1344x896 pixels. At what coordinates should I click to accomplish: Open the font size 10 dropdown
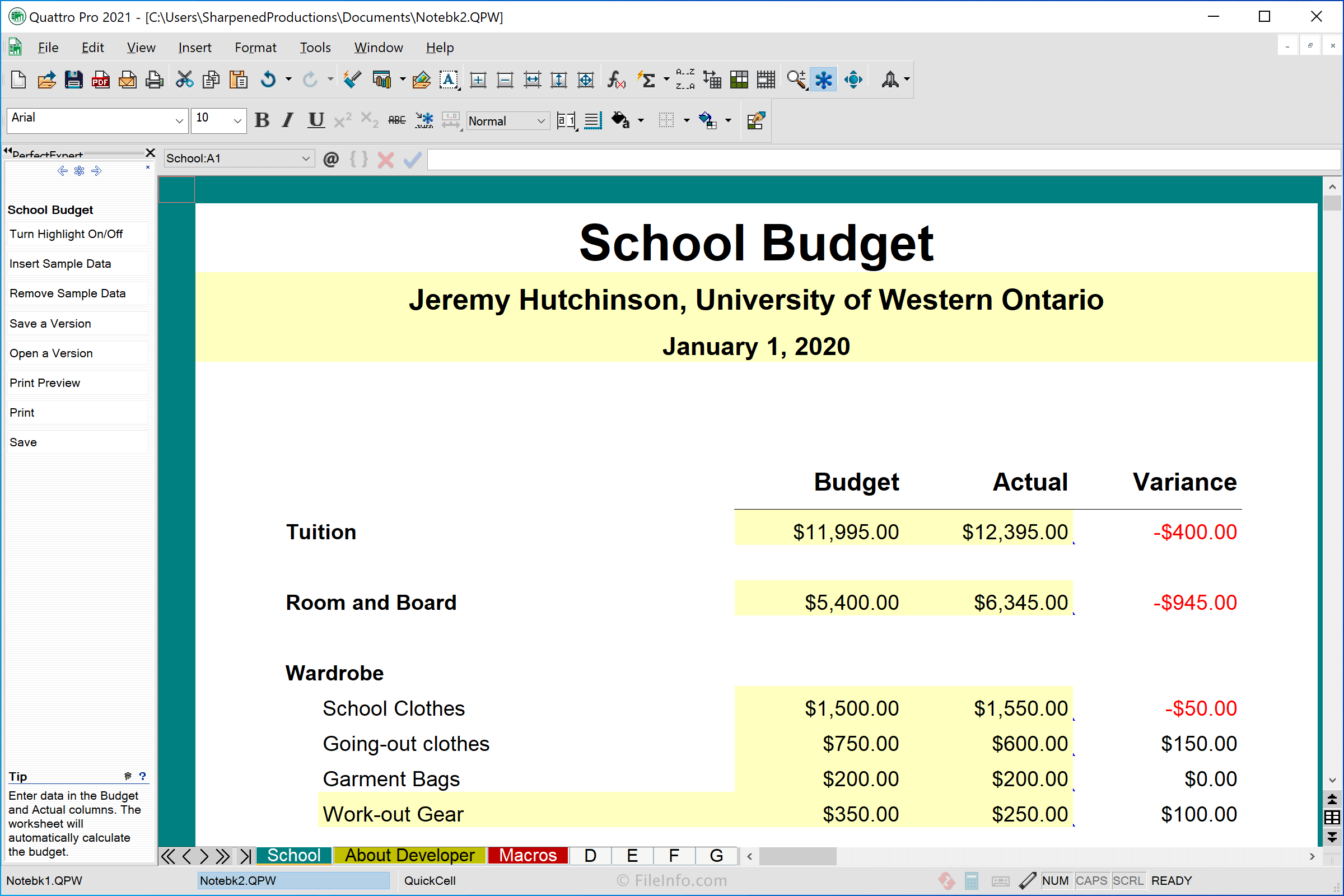click(237, 120)
